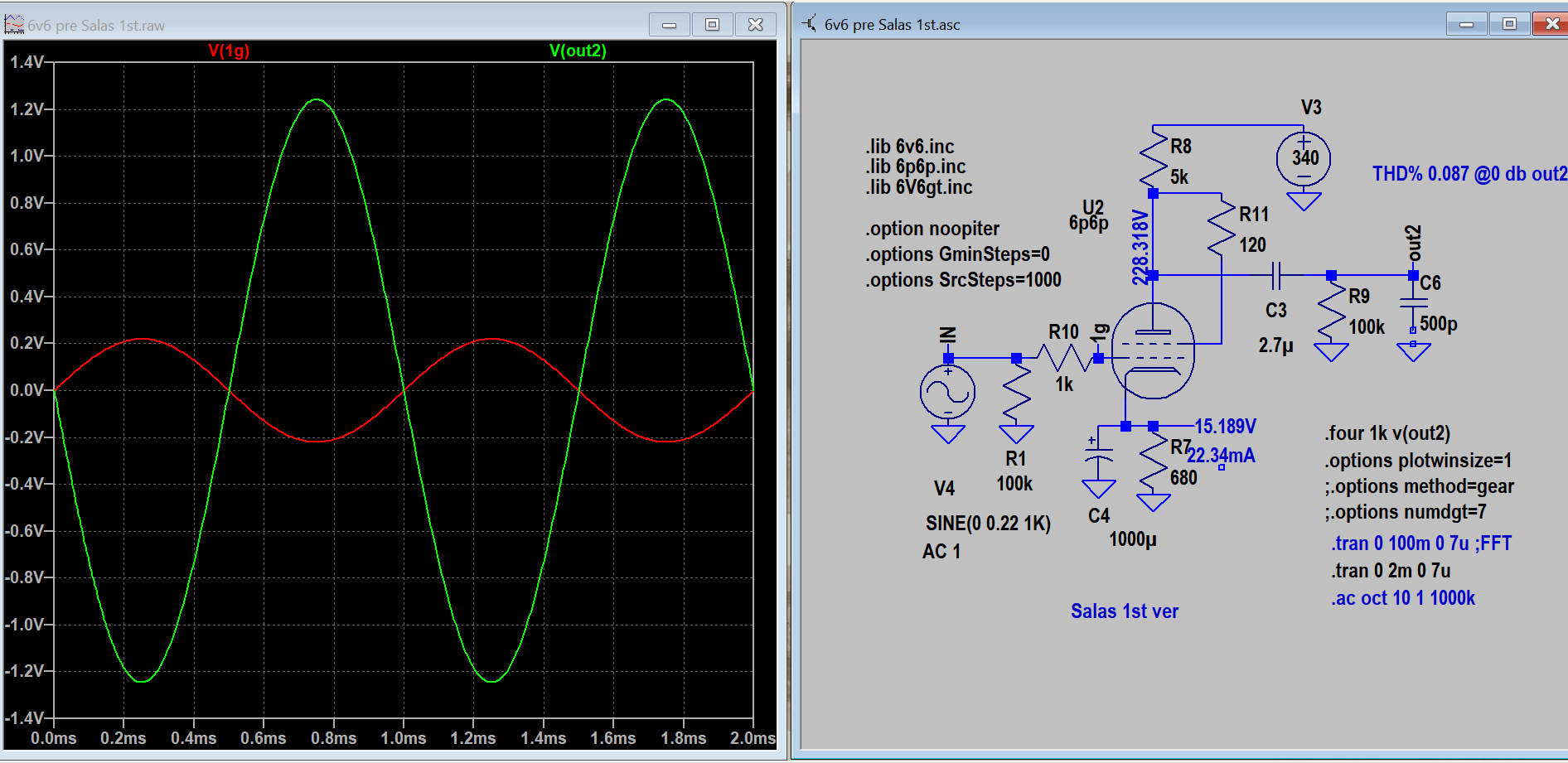Select resistor R1 100k symbol
The height and width of the screenshot is (763, 1568).
1016,393
